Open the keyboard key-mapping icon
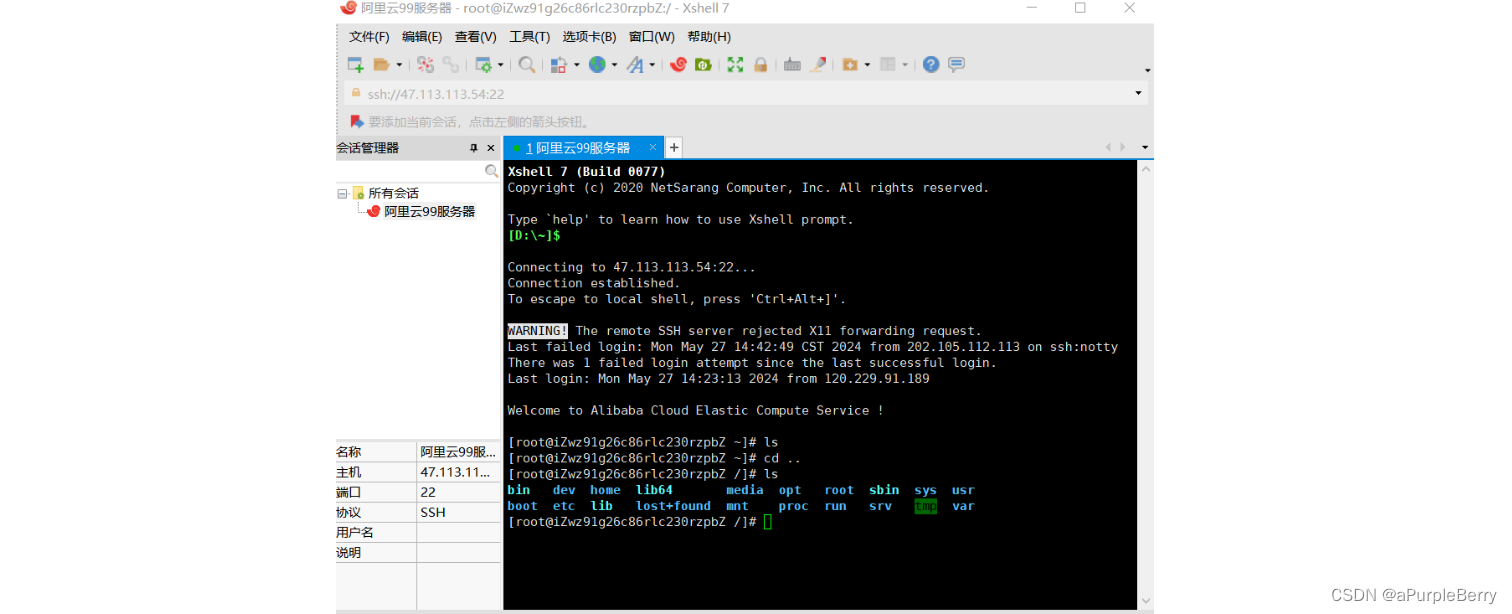 pos(792,65)
